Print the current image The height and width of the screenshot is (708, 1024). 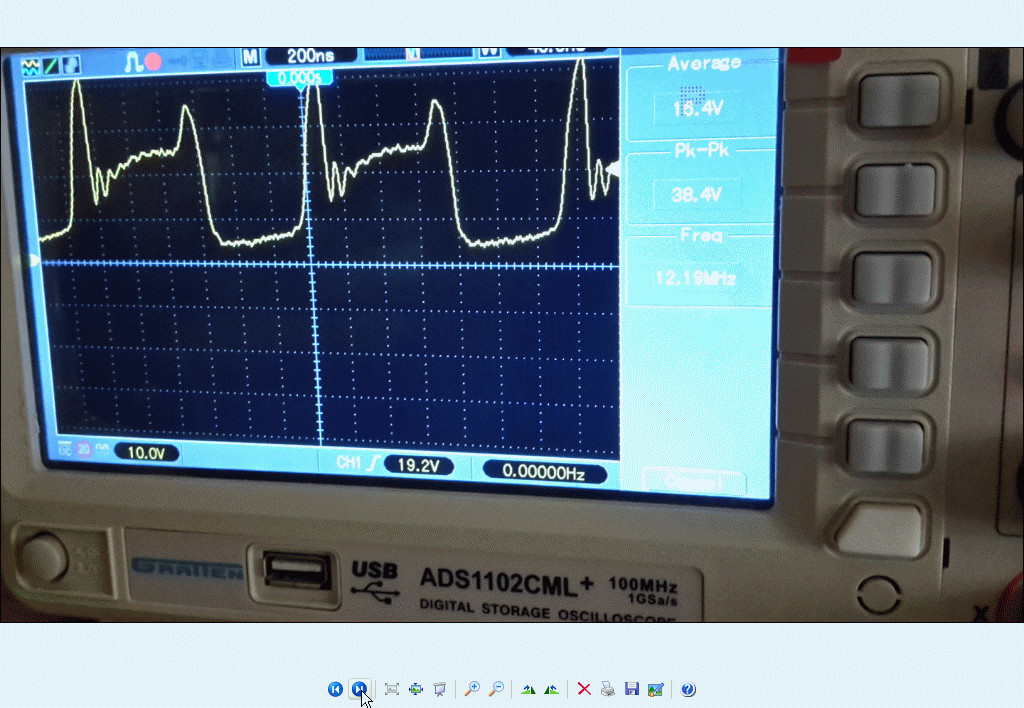click(x=608, y=689)
